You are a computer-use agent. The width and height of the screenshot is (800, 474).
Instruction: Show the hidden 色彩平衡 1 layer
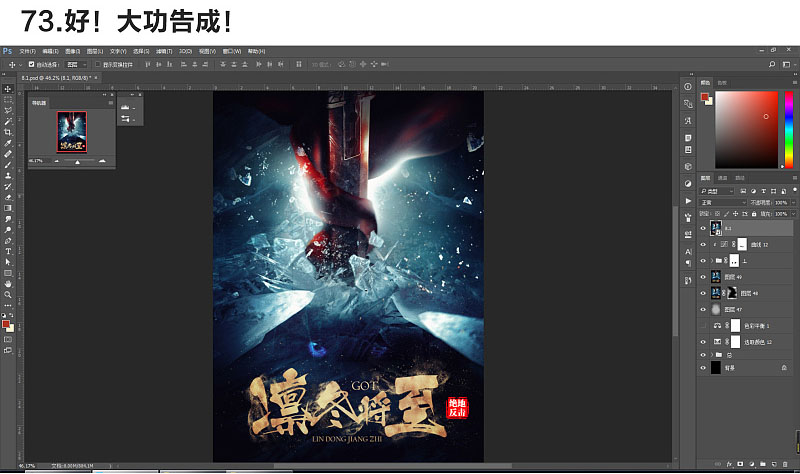[x=703, y=326]
